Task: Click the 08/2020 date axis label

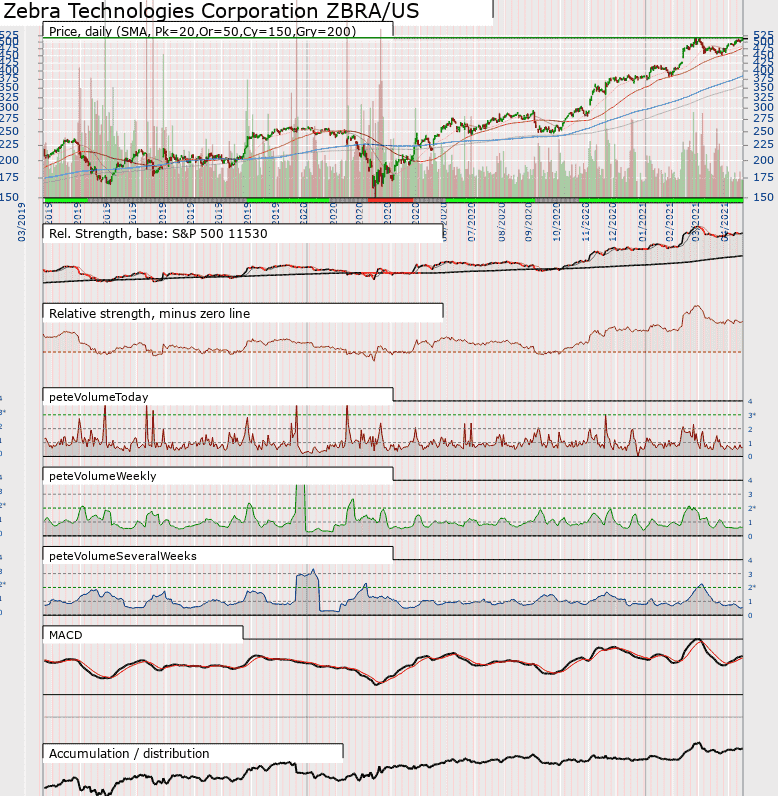Action: click(501, 222)
